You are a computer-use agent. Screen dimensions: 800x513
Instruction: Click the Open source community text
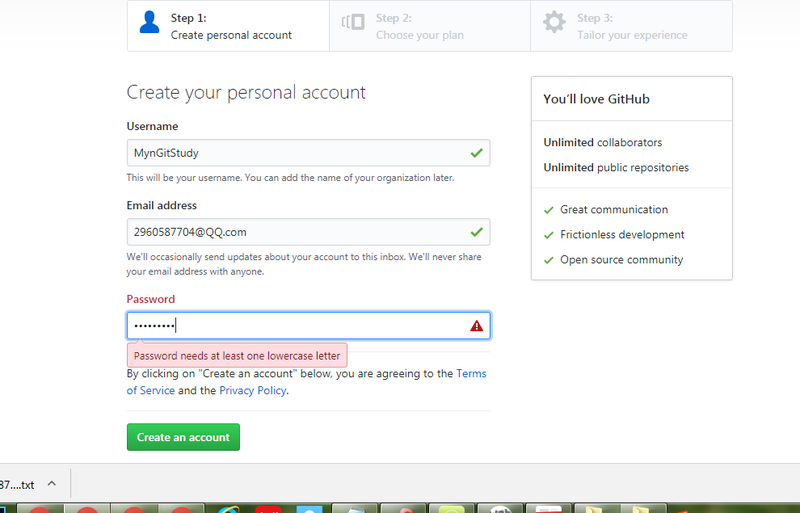tap(621, 259)
